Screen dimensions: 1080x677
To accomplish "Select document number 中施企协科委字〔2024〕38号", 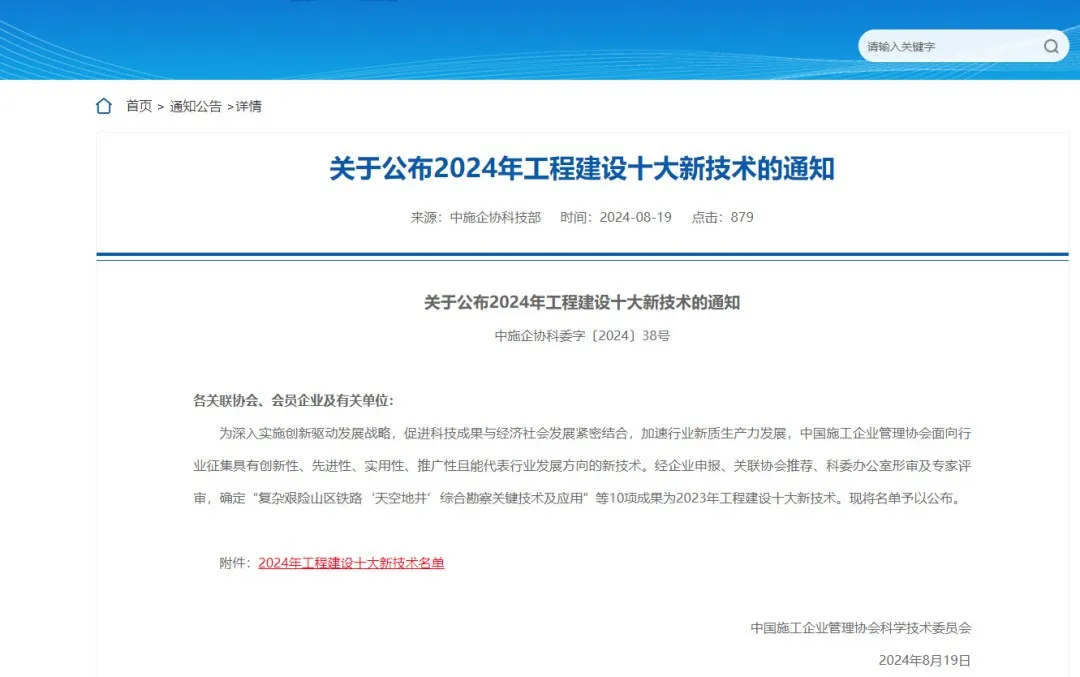I will [x=582, y=336].
